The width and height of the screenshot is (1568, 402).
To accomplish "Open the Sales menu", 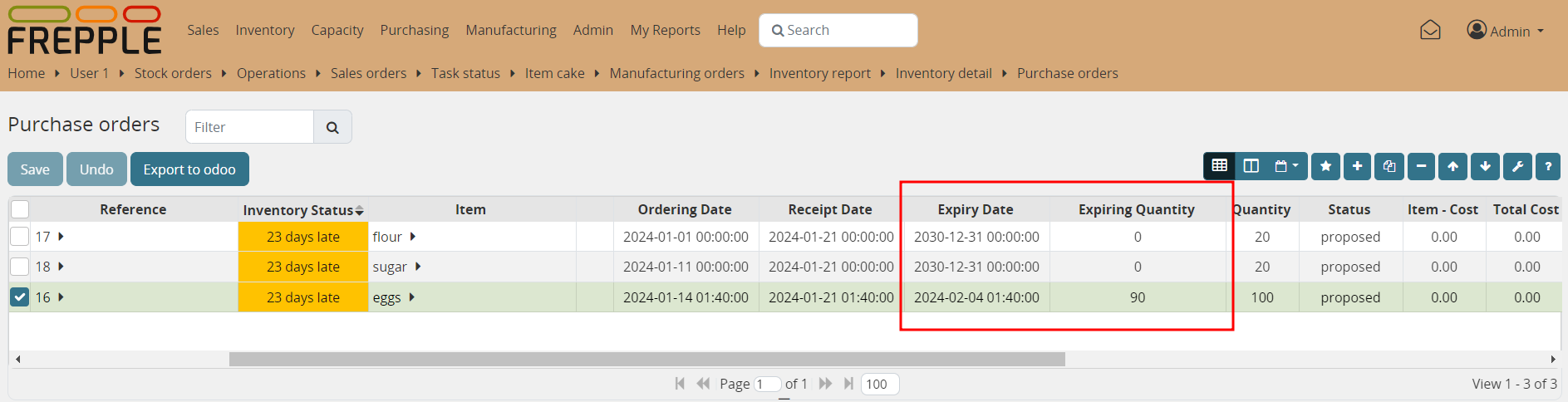I will point(203,30).
